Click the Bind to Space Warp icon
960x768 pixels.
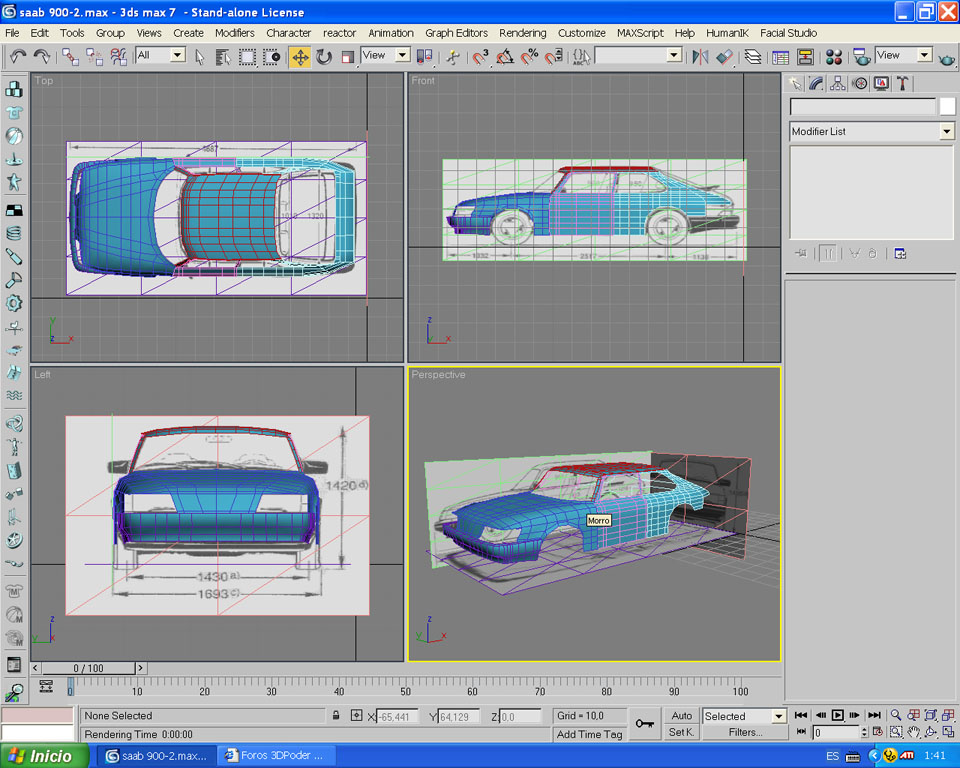pyautogui.click(x=118, y=57)
